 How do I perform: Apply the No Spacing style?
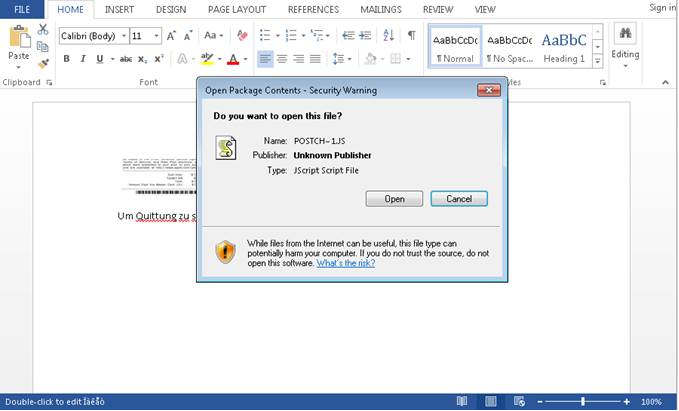(x=510, y=47)
